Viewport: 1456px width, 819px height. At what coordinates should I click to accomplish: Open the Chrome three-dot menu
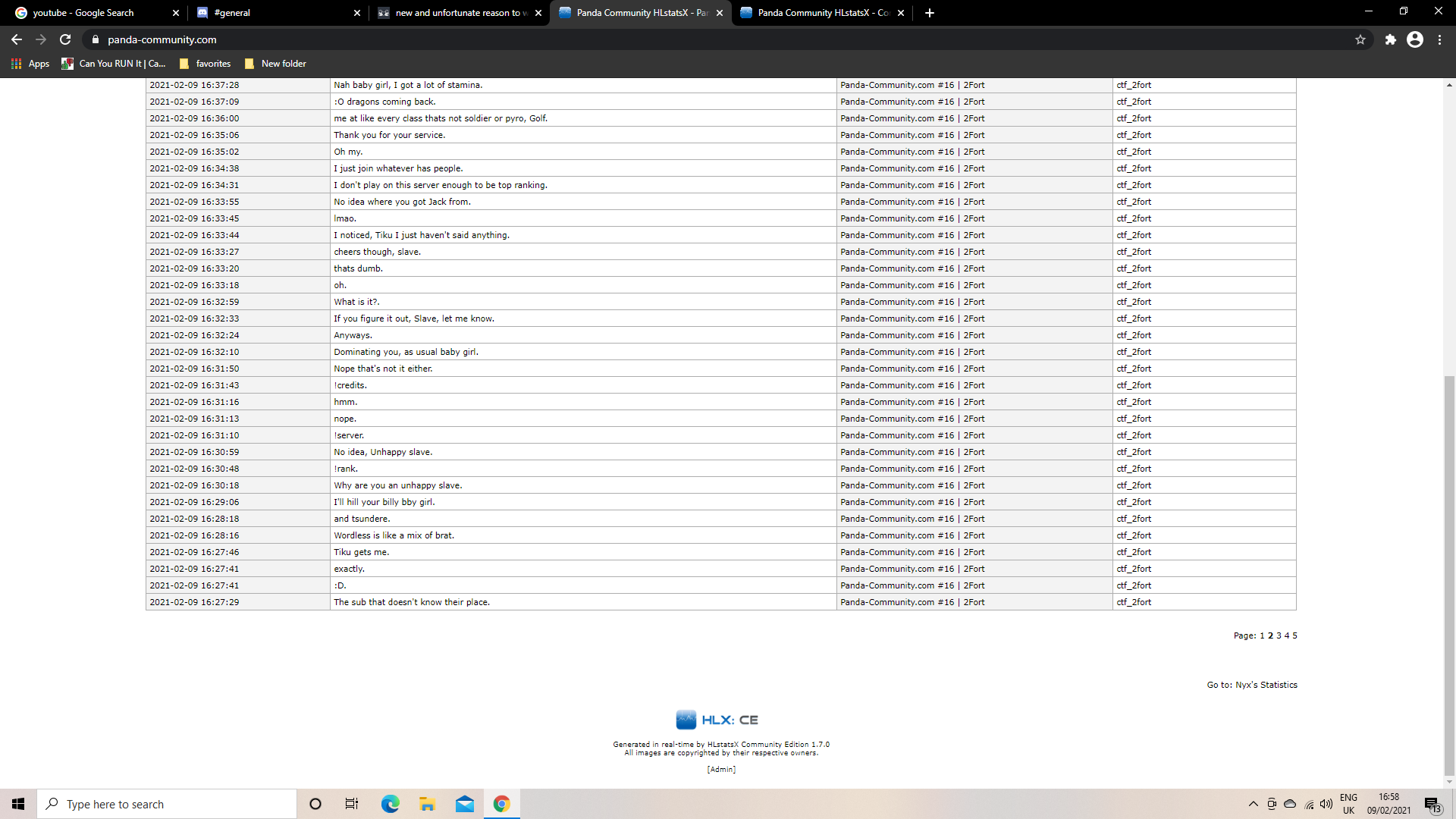click(x=1440, y=39)
